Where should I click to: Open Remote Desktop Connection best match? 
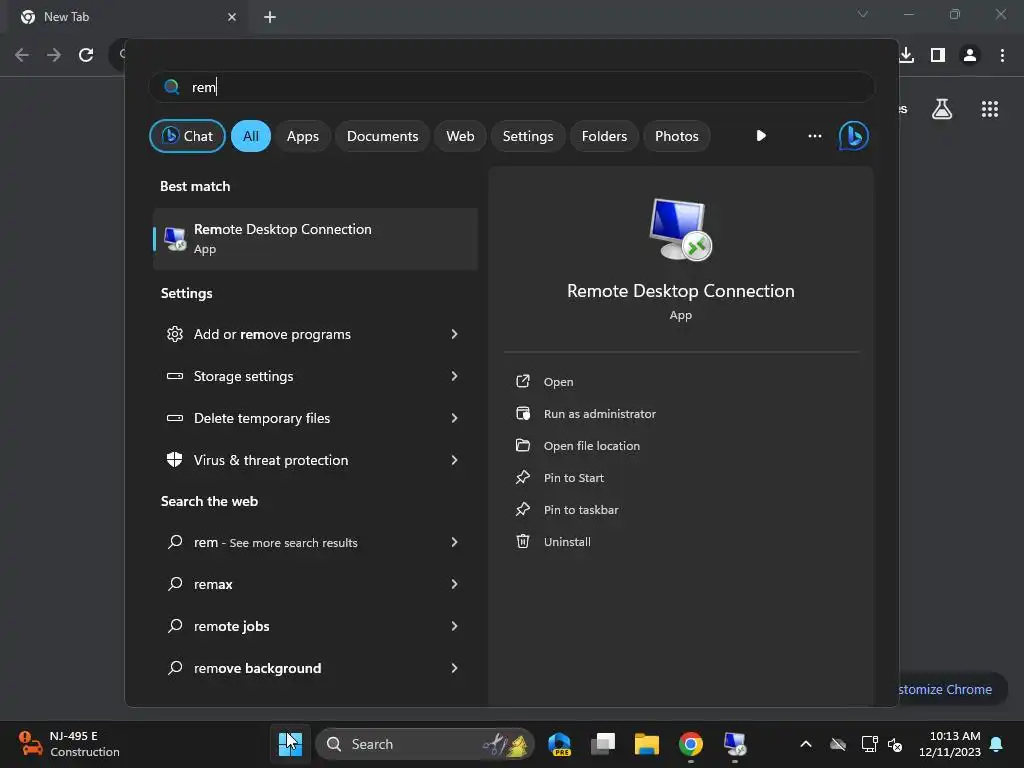[x=315, y=238]
